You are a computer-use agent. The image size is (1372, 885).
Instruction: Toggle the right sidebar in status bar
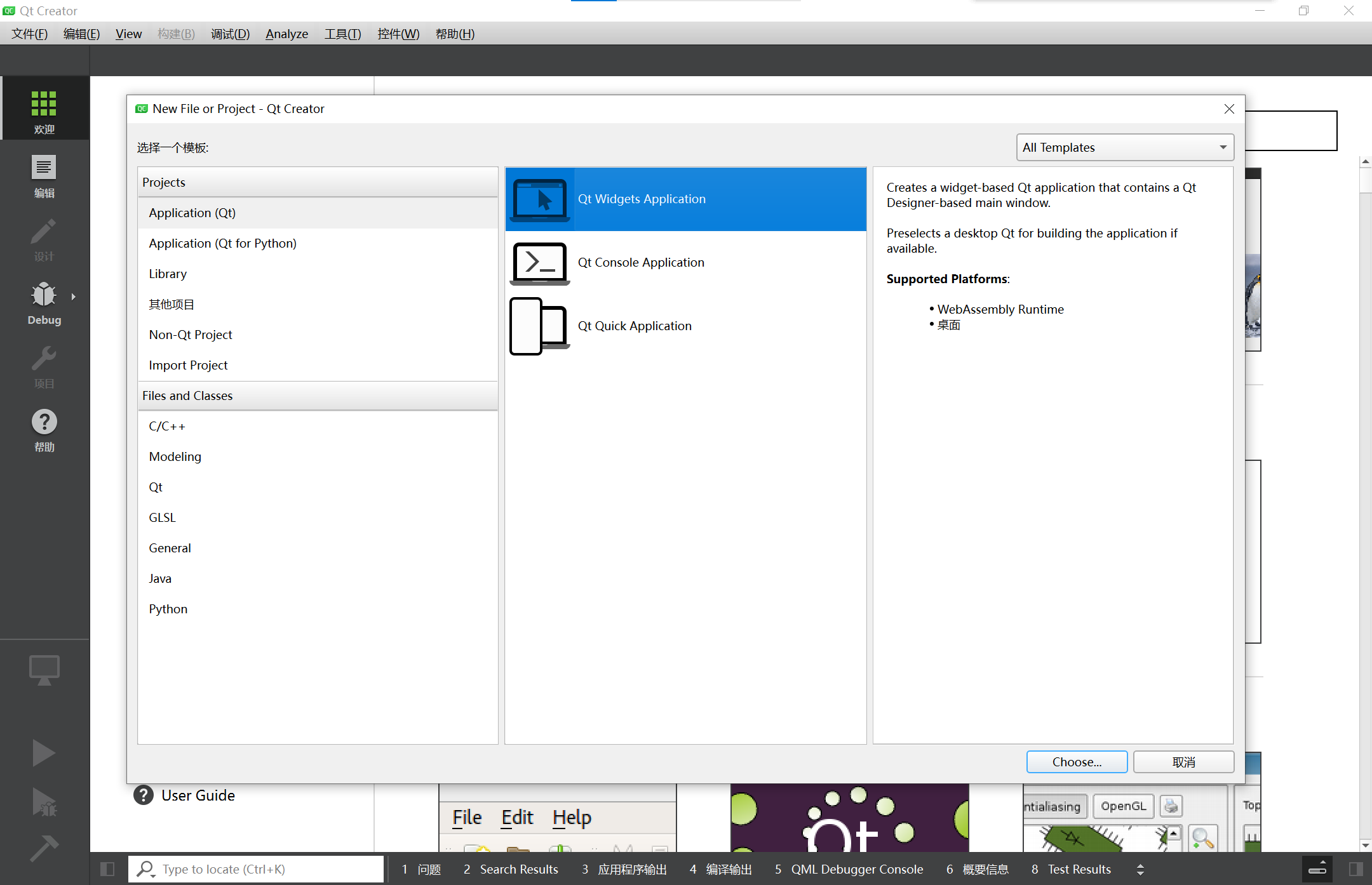(x=1356, y=869)
